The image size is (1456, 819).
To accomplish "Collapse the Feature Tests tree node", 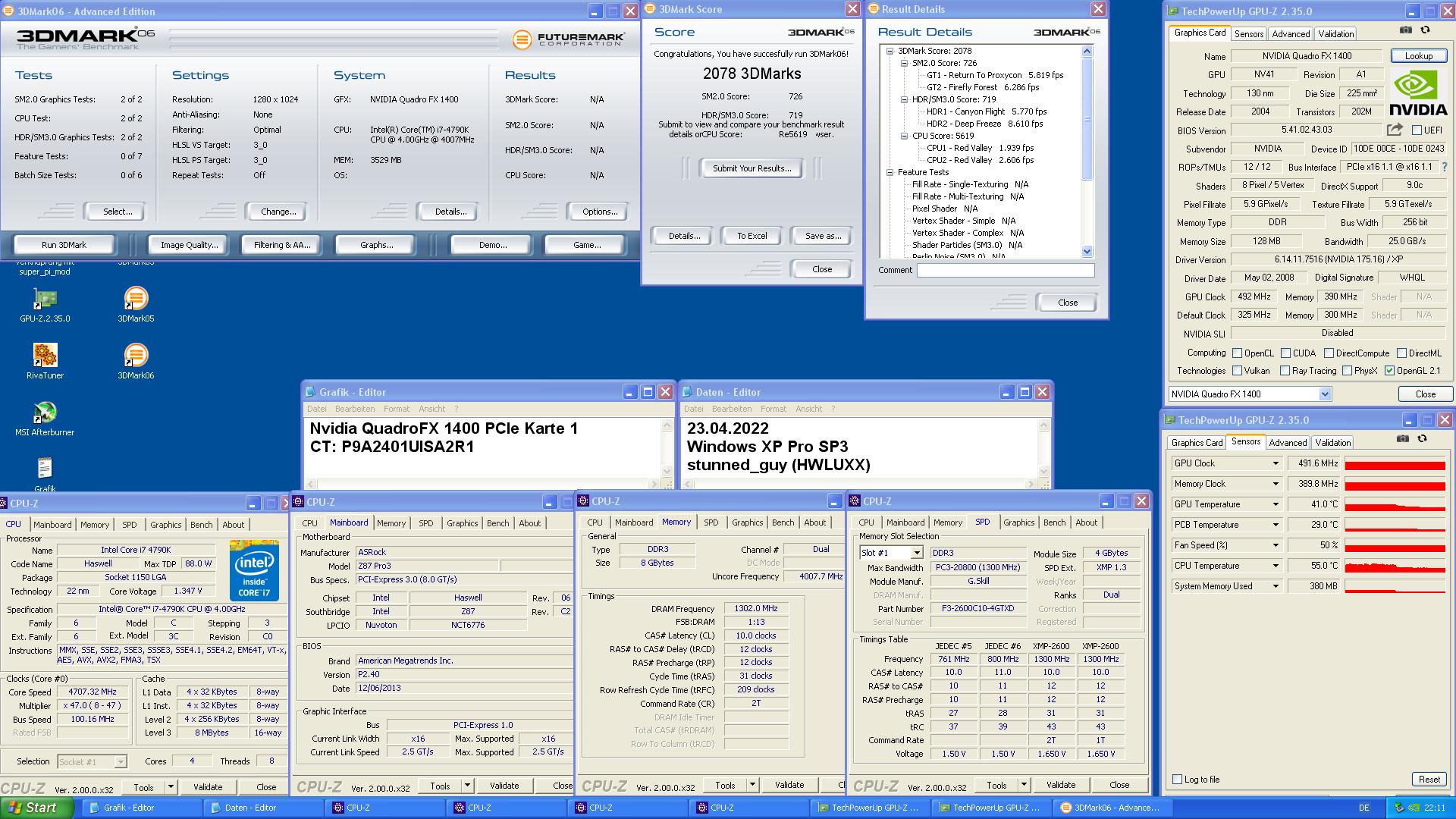I will 890,173.
